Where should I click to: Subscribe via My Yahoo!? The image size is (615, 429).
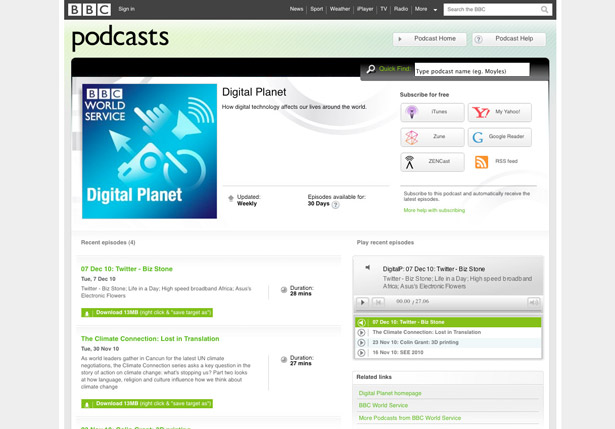pyautogui.click(x=500, y=112)
